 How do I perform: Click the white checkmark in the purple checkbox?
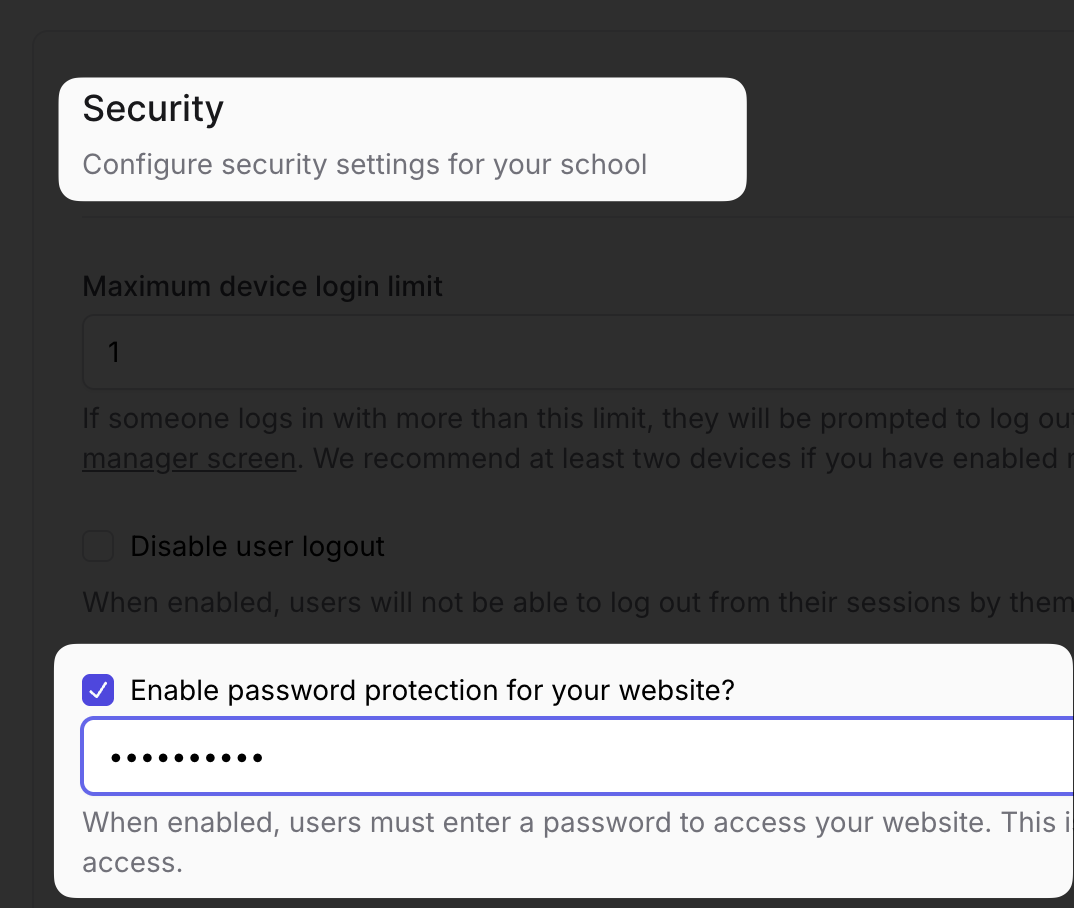pos(98,690)
